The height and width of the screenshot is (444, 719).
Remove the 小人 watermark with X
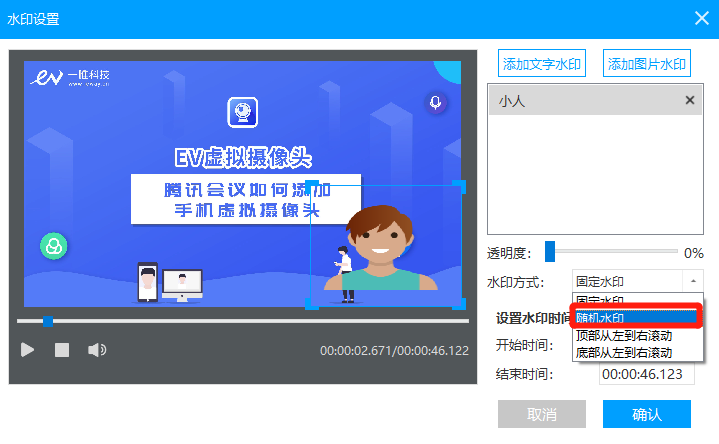point(690,100)
